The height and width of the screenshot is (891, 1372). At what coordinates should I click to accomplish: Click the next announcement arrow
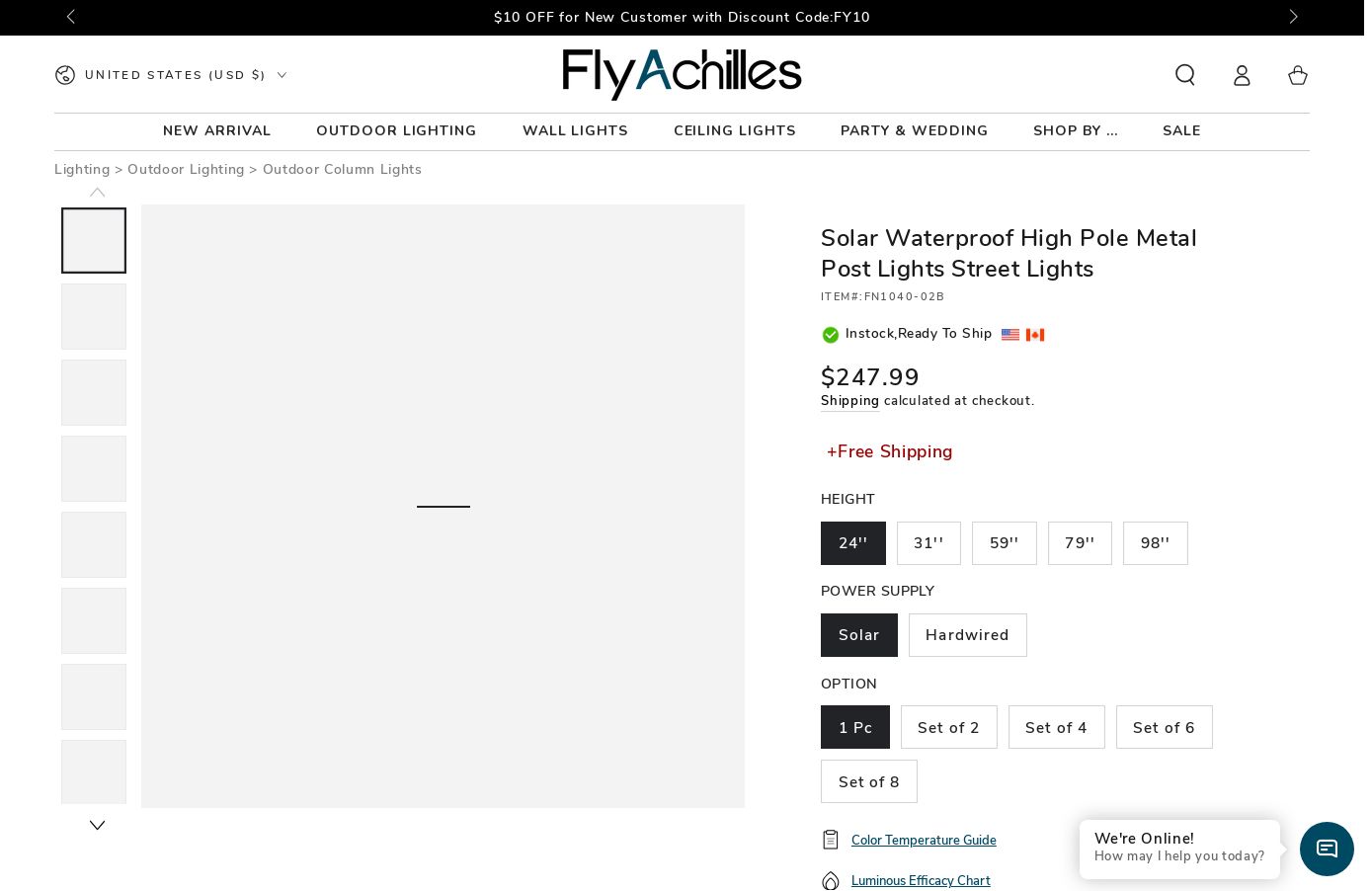click(1293, 17)
